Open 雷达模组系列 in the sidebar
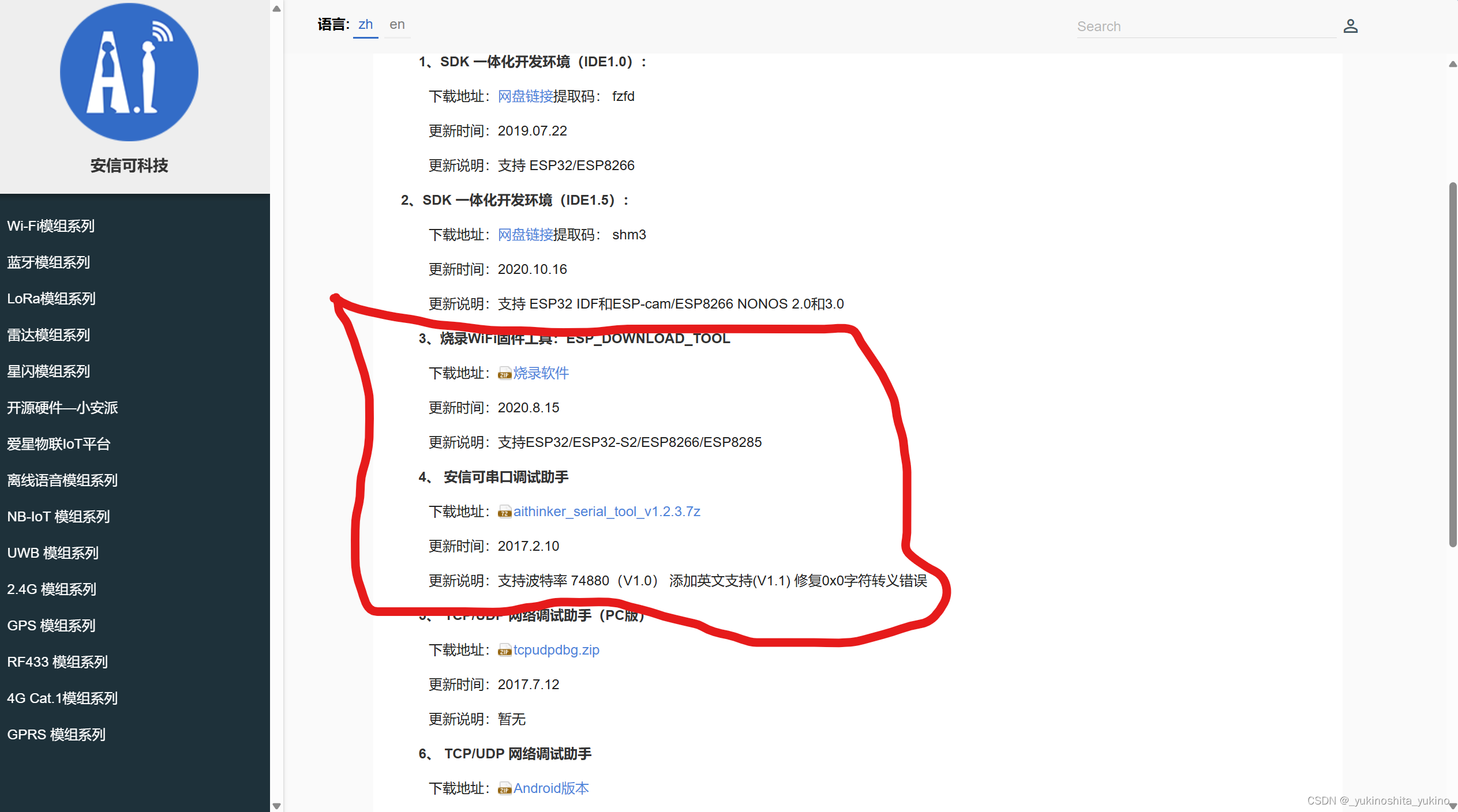 click(x=48, y=335)
